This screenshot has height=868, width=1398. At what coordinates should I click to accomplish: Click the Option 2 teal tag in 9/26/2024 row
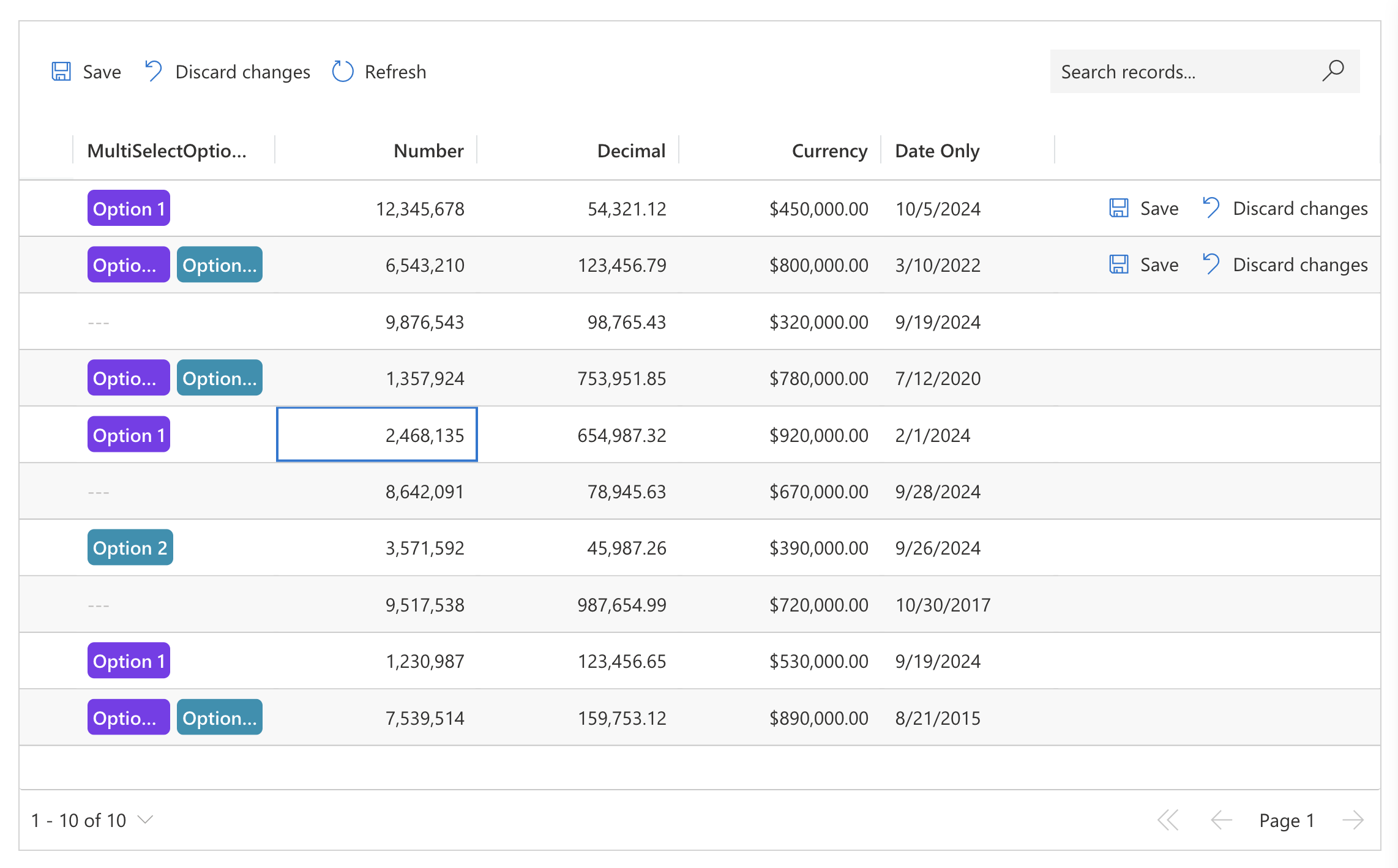coord(130,548)
